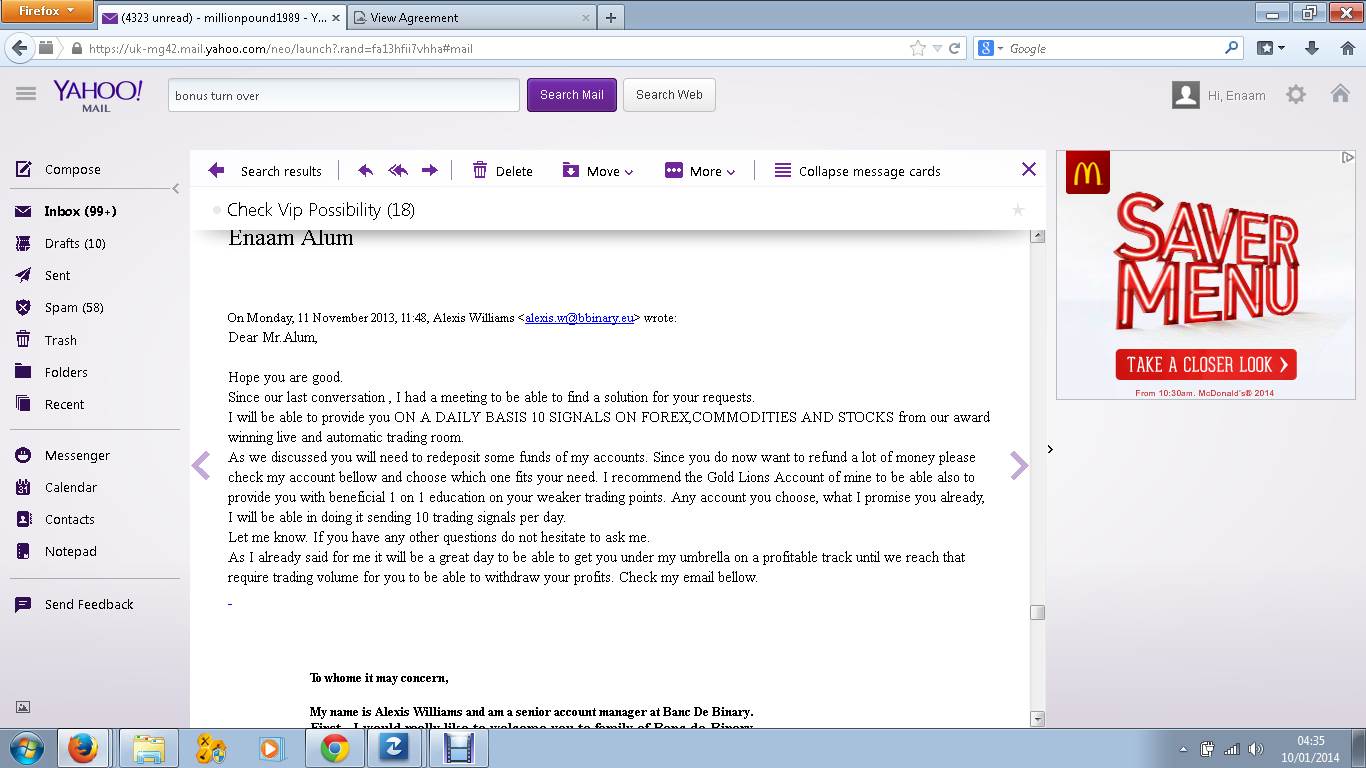Open Firefox bookmarks menu icon
1366x768 pixels.
[1270, 48]
